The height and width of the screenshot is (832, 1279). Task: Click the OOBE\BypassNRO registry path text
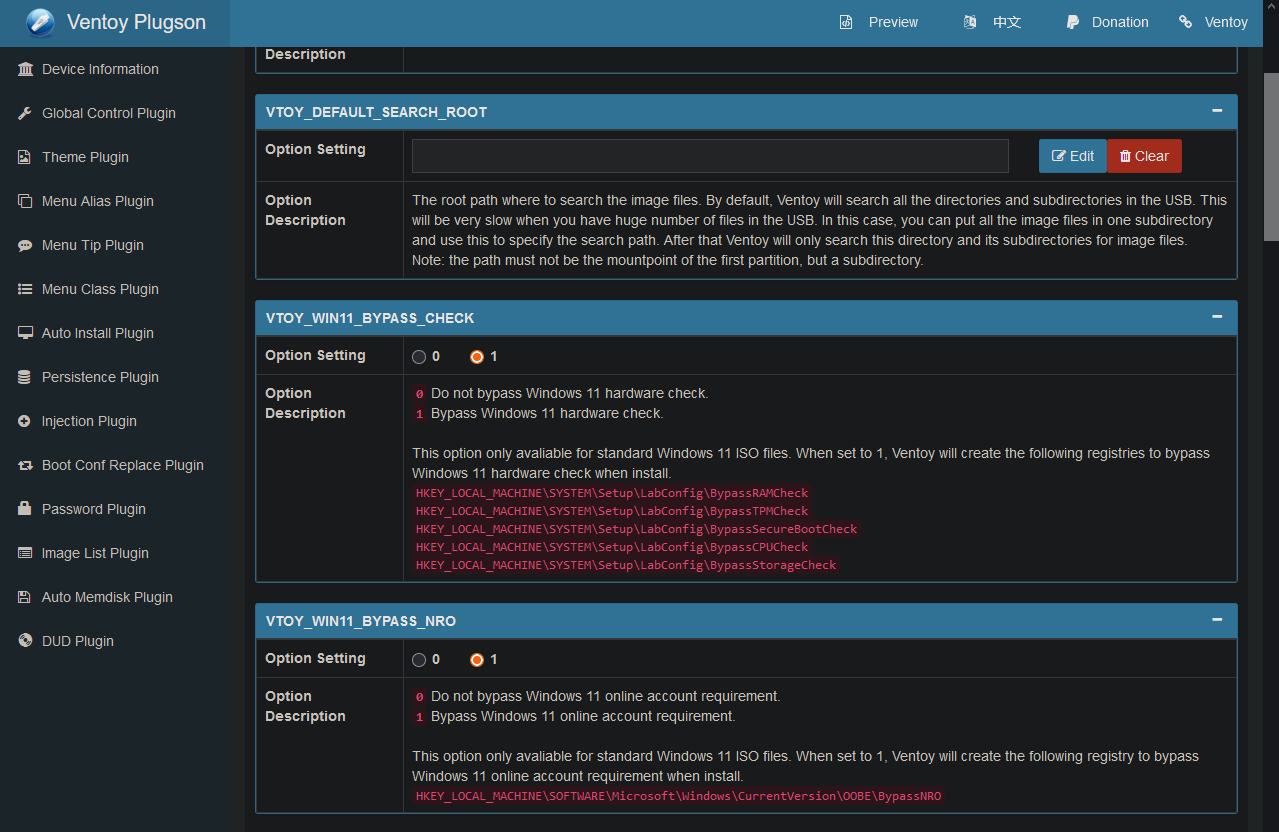(679, 796)
